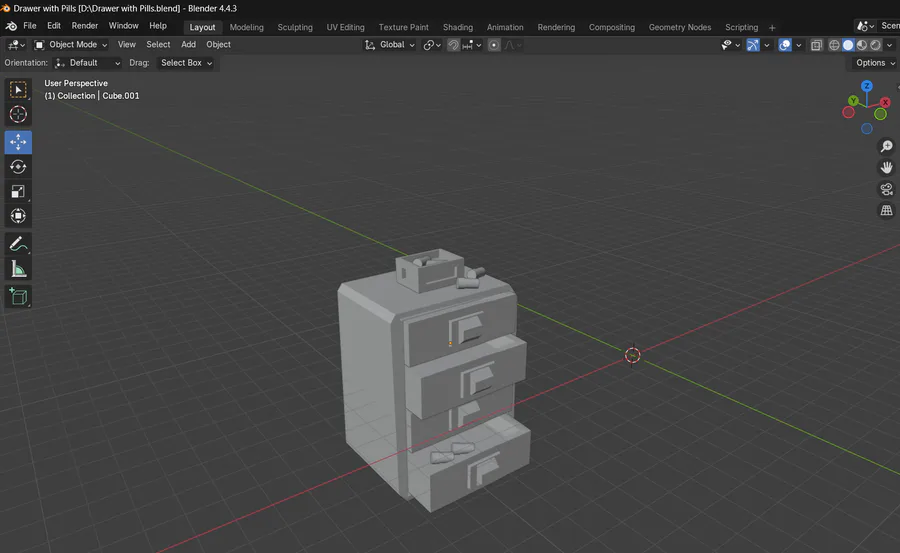Switch to Compositing workspace tab
900x553 pixels.
point(612,28)
